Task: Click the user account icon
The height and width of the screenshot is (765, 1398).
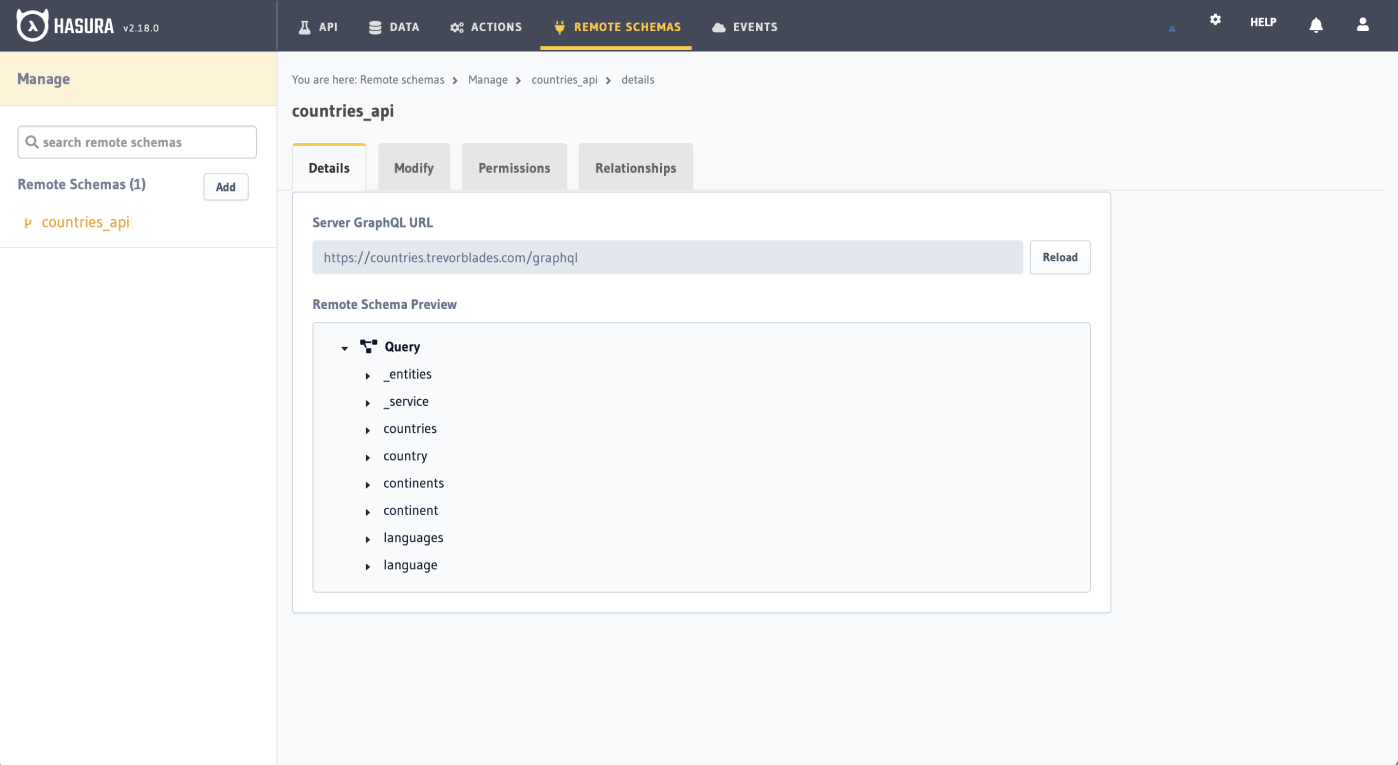Action: click(1363, 24)
